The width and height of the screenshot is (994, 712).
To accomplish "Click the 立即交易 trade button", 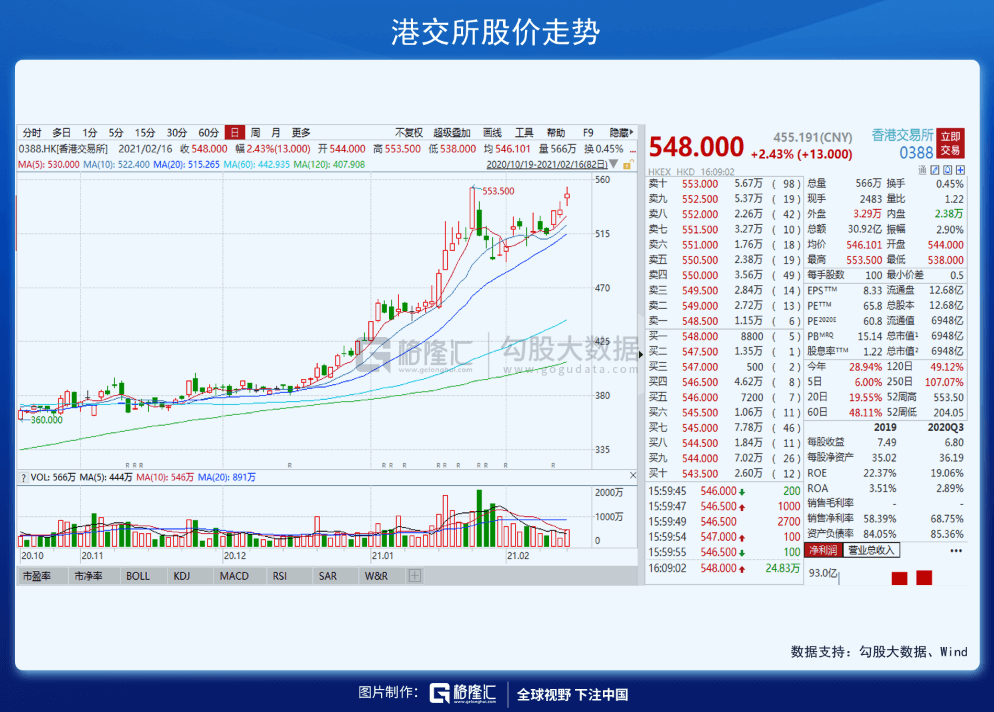I will pos(950,143).
